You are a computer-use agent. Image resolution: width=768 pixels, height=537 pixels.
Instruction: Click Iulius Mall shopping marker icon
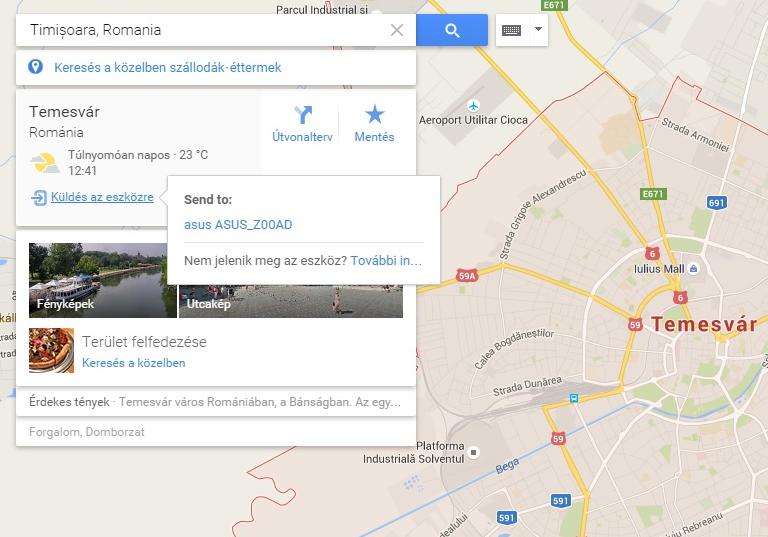tap(694, 268)
